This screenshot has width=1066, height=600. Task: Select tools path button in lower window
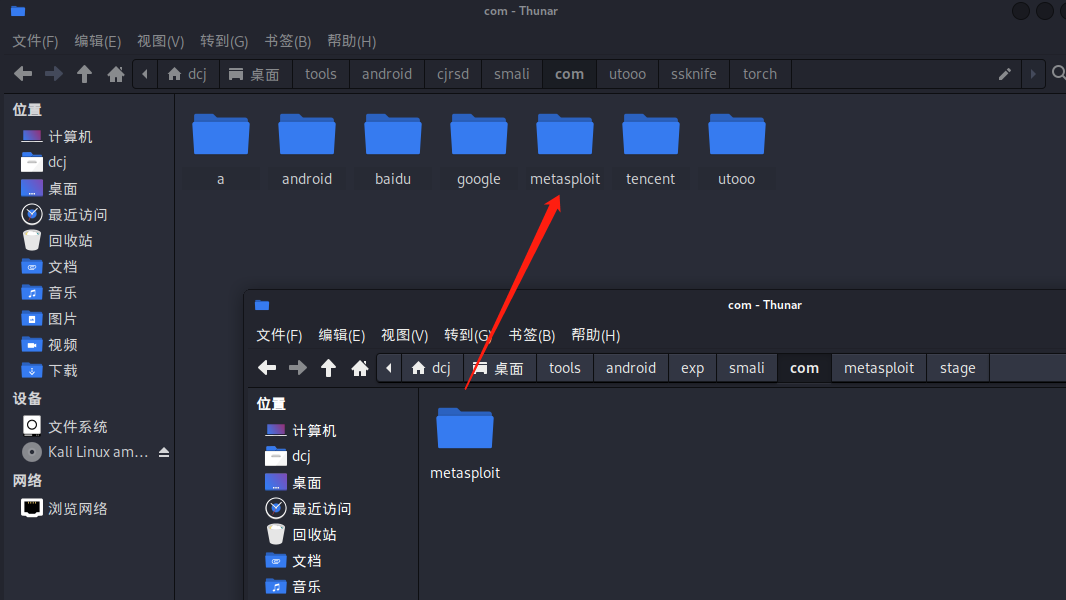coord(565,368)
